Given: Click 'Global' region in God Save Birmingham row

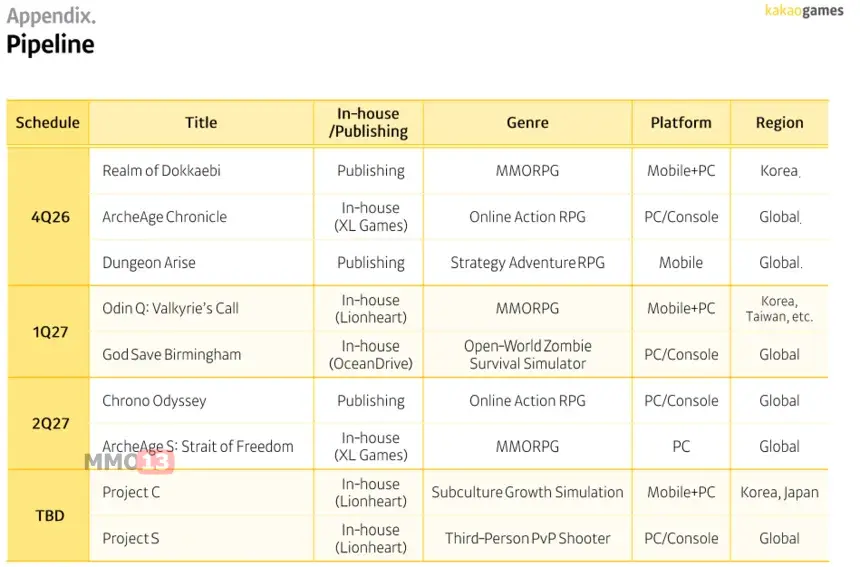Looking at the screenshot, I should pyautogui.click(x=779, y=354).
